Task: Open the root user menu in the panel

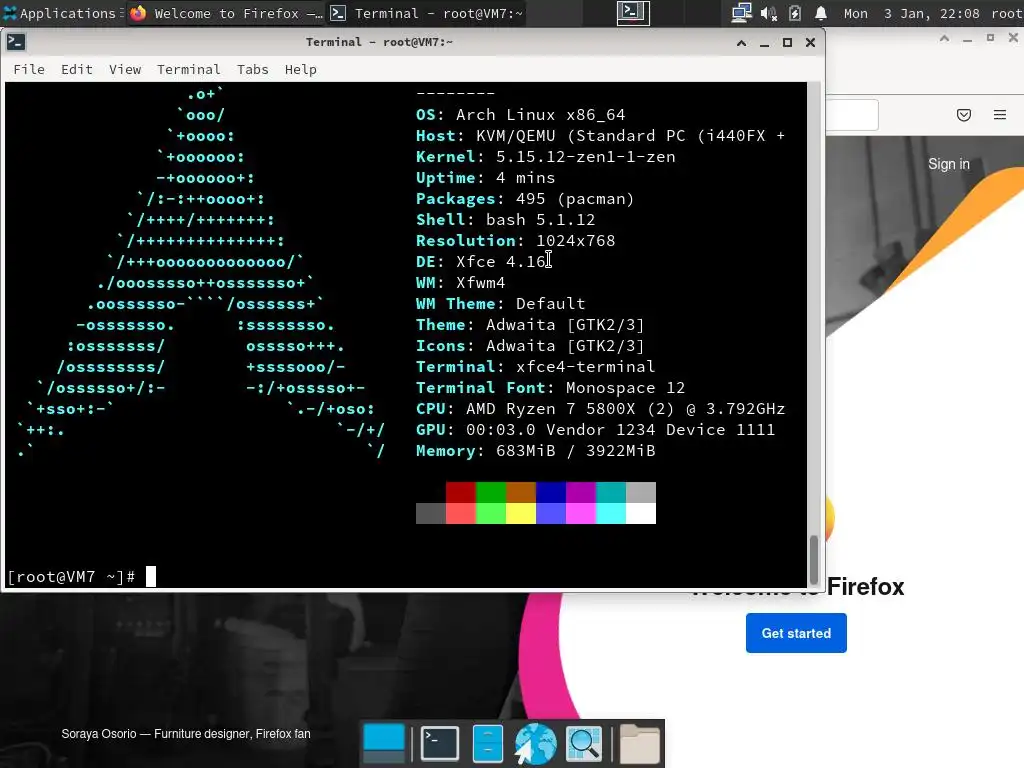Action: click(x=1006, y=13)
